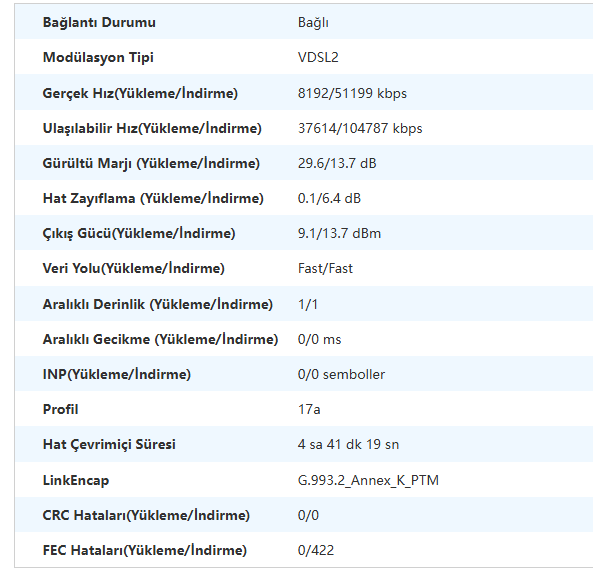Select the 9.1/13.7 dBm output power value
The height and width of the screenshot is (570, 593).
(x=339, y=233)
